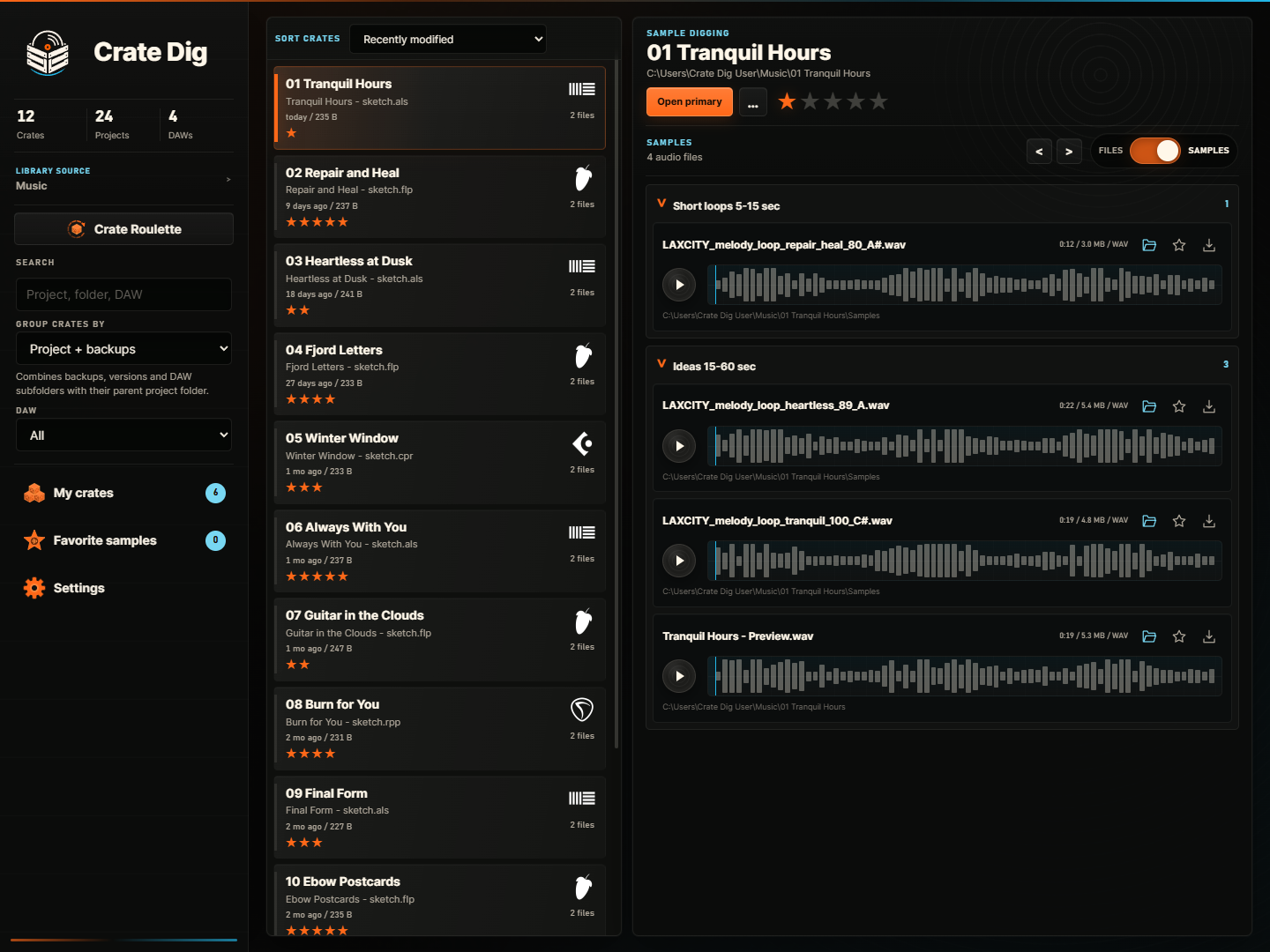Screen dimensions: 1270x952
Task: Open folder for LAXCITY_melody_loop_heartless_89_A.wav
Action: [1149, 406]
